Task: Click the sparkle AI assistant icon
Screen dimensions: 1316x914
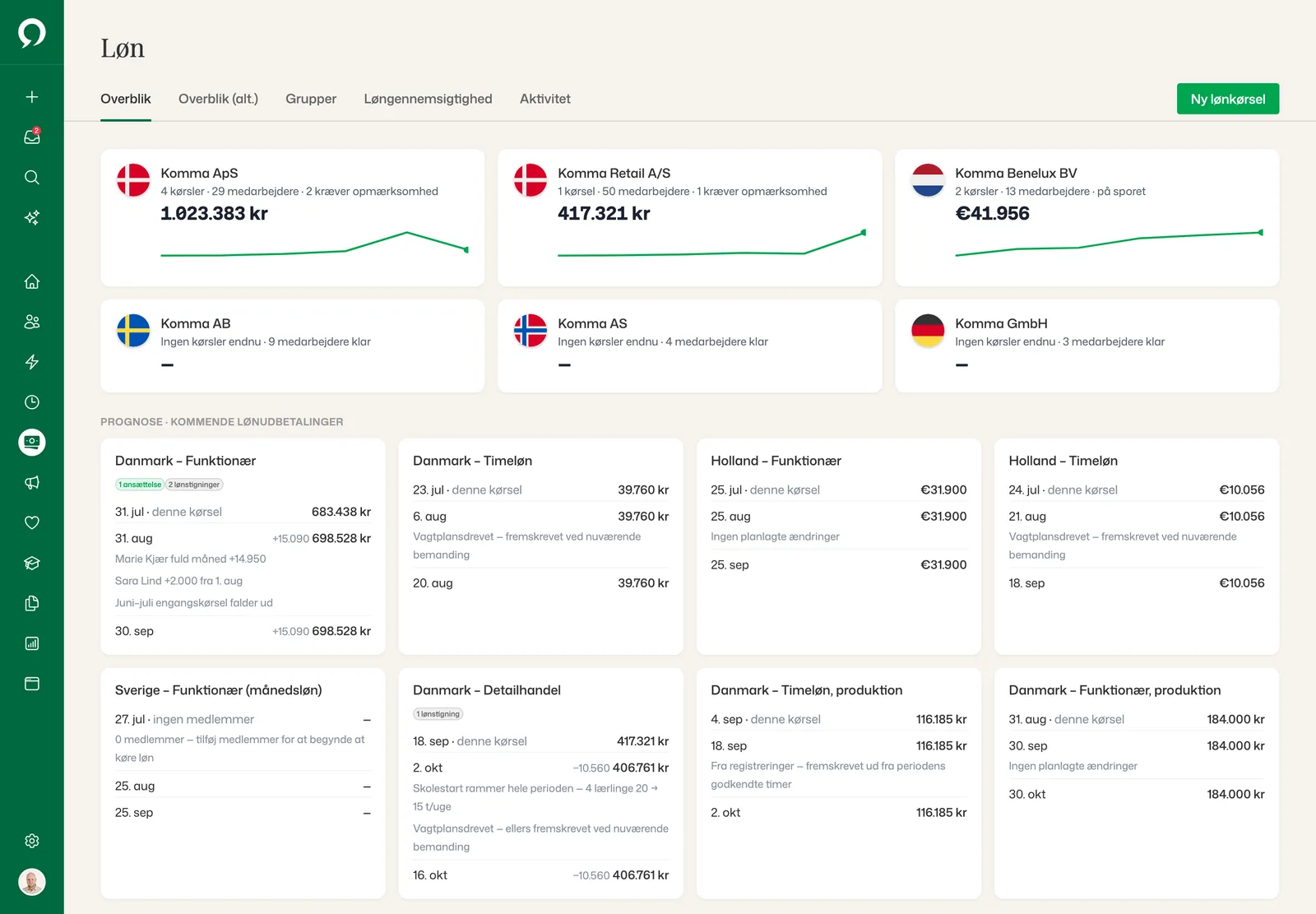Action: tap(32, 218)
